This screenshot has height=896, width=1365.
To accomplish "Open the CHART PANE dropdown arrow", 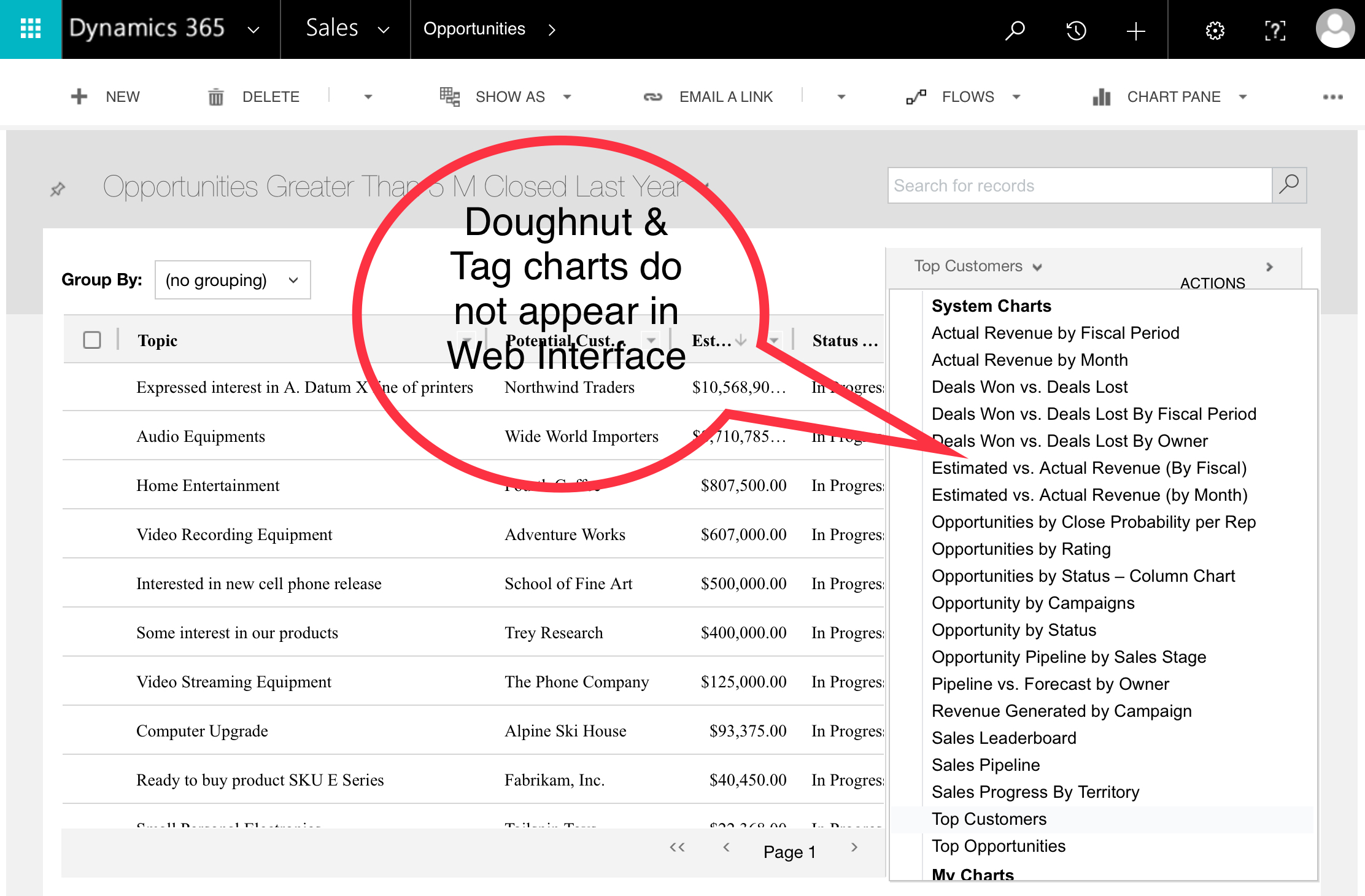I will (x=1243, y=97).
